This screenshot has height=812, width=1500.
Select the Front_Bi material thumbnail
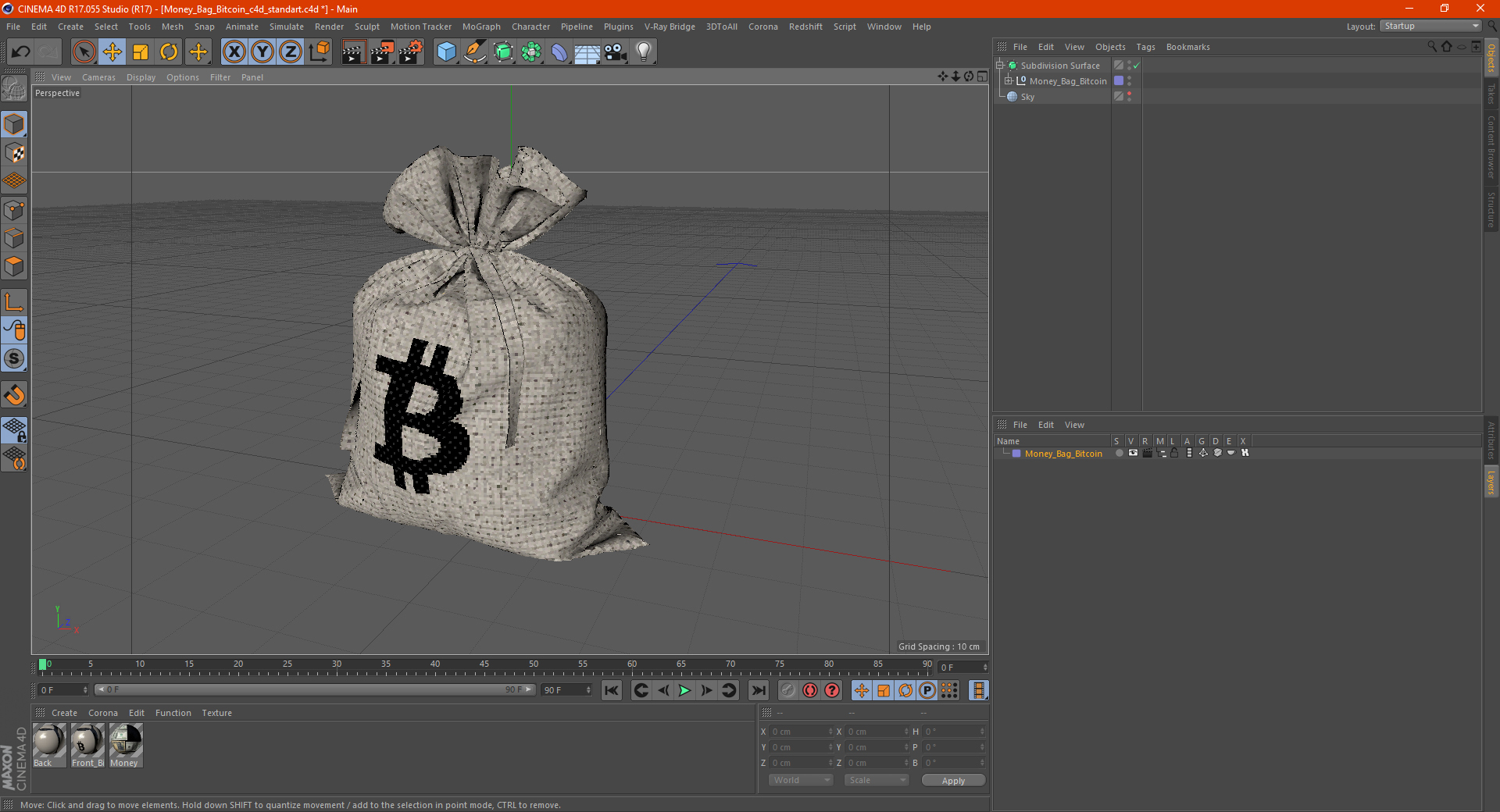click(x=87, y=746)
